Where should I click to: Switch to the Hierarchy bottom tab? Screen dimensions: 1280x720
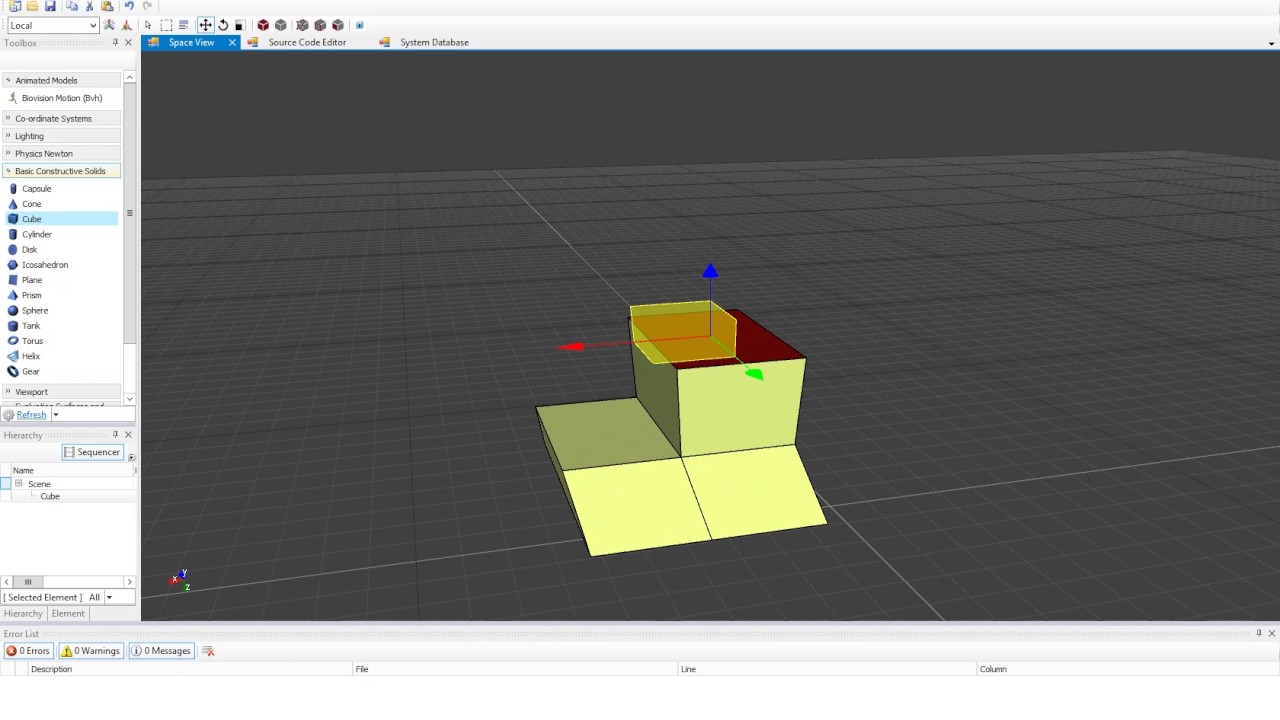[23, 613]
